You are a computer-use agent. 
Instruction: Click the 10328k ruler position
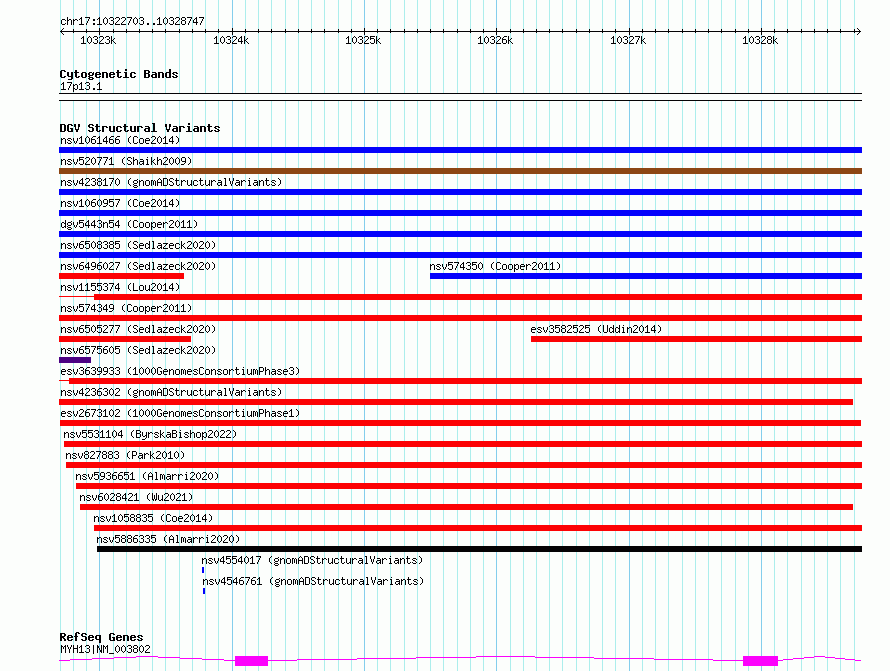[760, 40]
